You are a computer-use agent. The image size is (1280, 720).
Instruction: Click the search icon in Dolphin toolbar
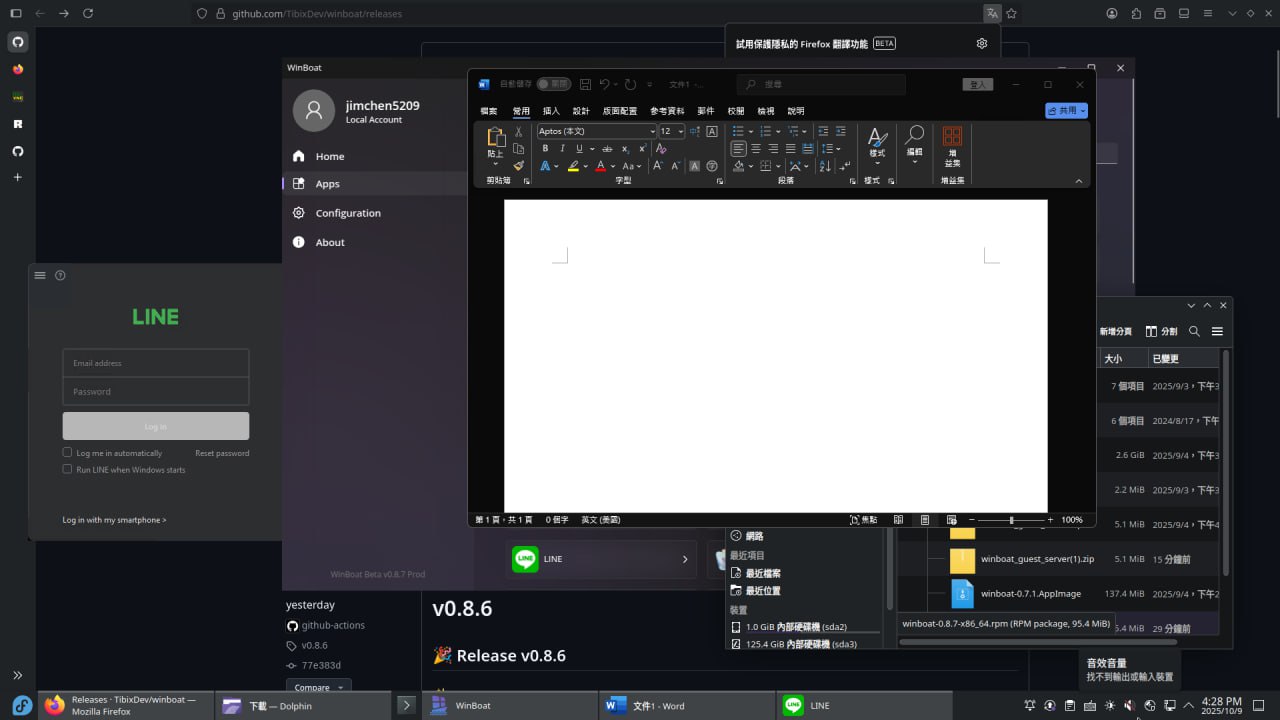click(1194, 331)
